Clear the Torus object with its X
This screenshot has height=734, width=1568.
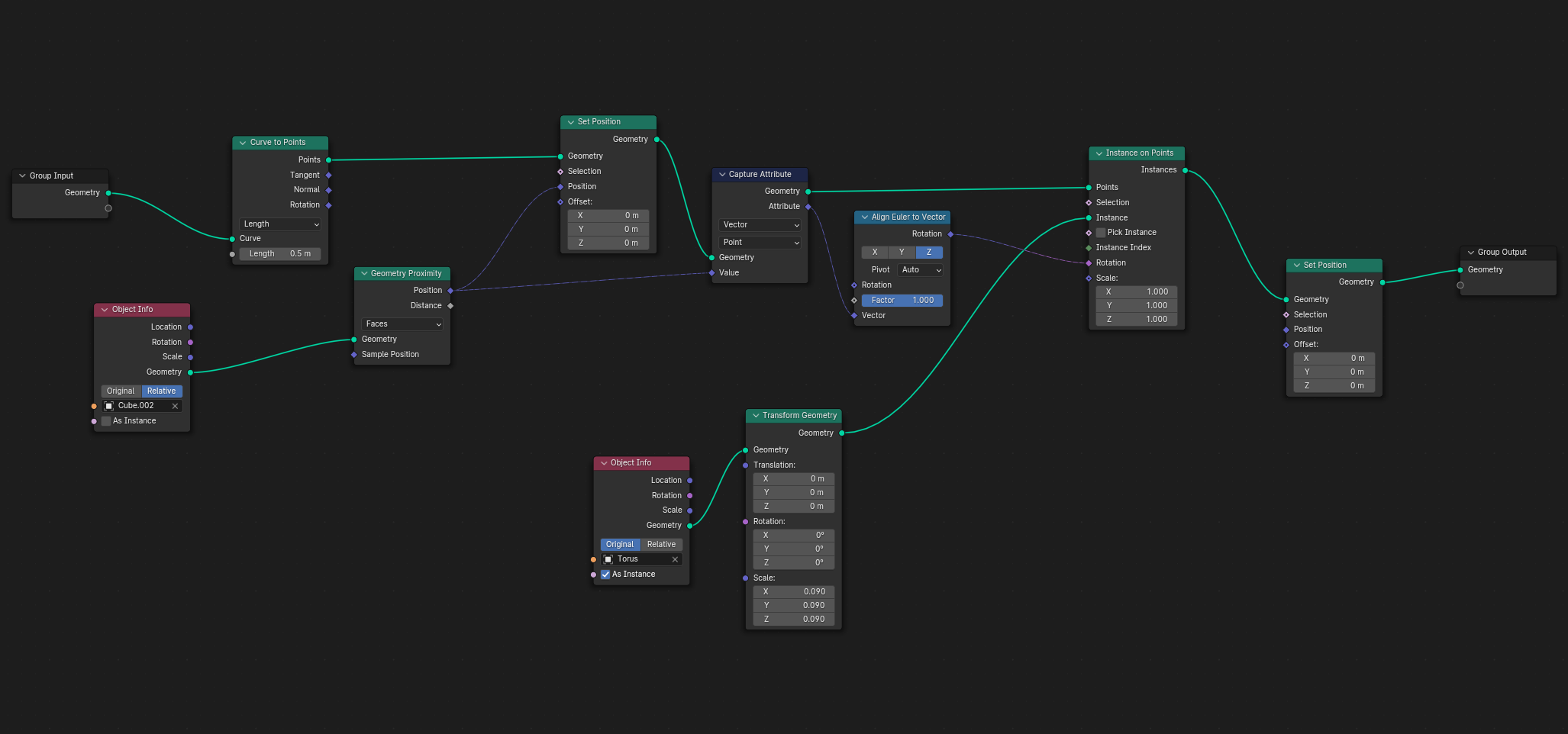tap(675, 559)
